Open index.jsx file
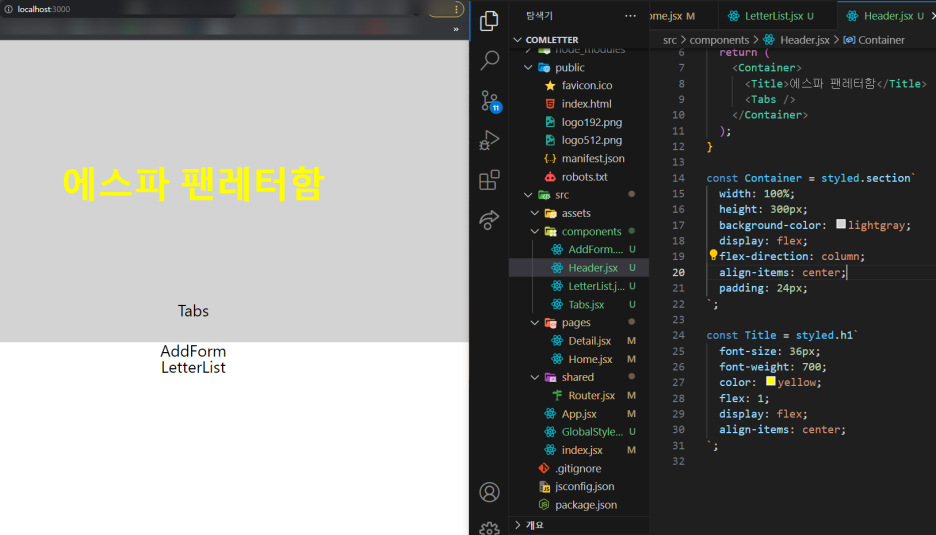936x535 pixels. coord(581,450)
